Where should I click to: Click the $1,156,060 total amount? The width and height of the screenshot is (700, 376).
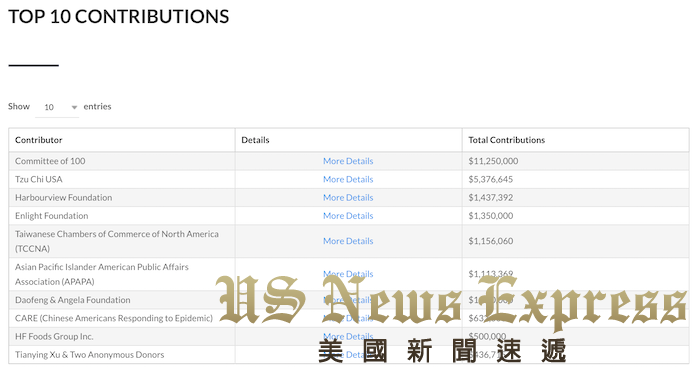pyautogui.click(x=490, y=241)
